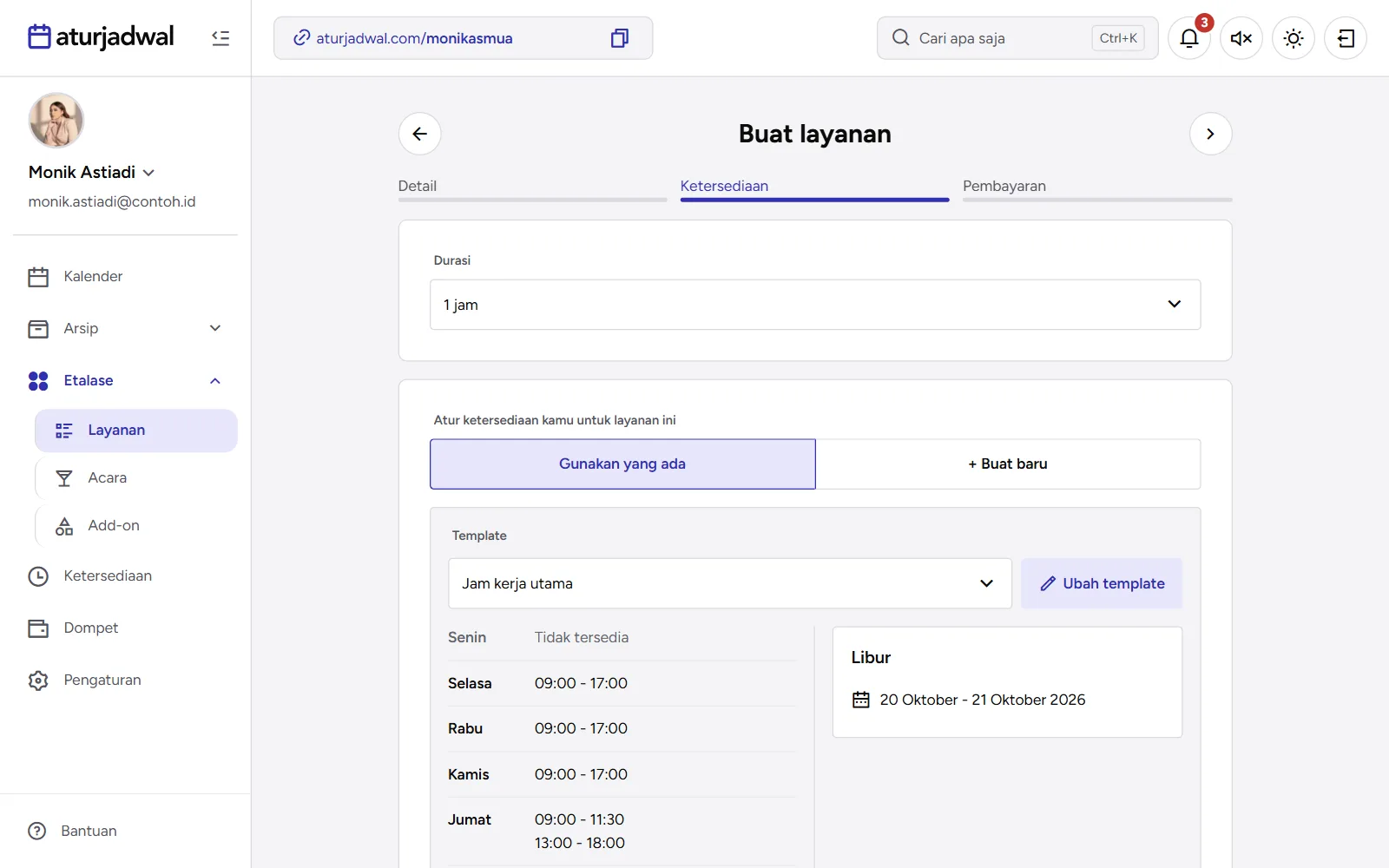Collapse the sidebar with the menu icon
Image resolution: width=1389 pixels, height=868 pixels.
click(x=221, y=37)
